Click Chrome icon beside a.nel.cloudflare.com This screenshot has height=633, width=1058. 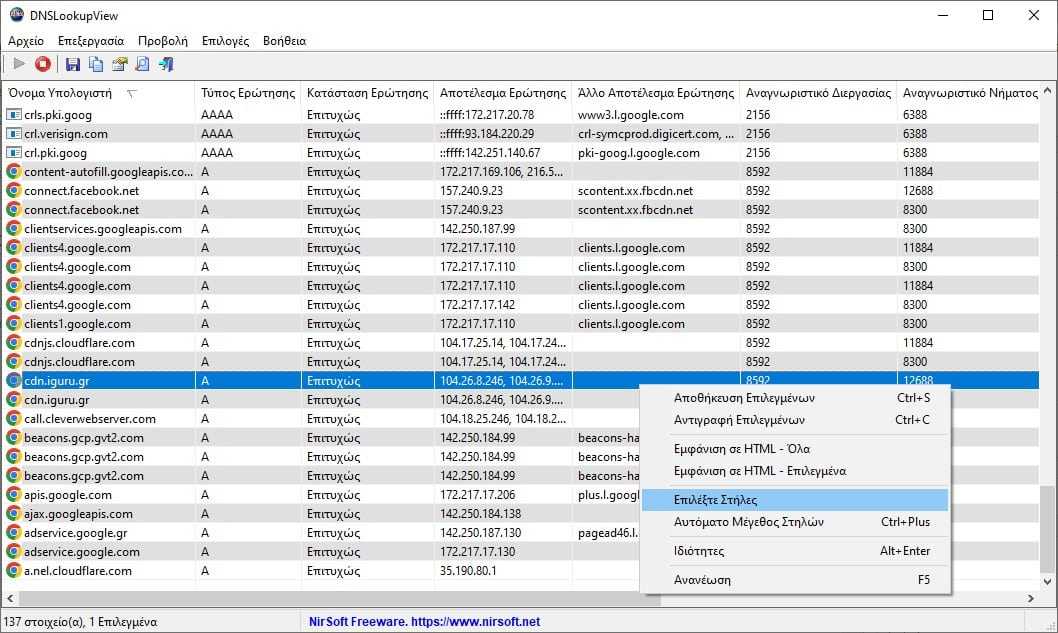click(13, 571)
